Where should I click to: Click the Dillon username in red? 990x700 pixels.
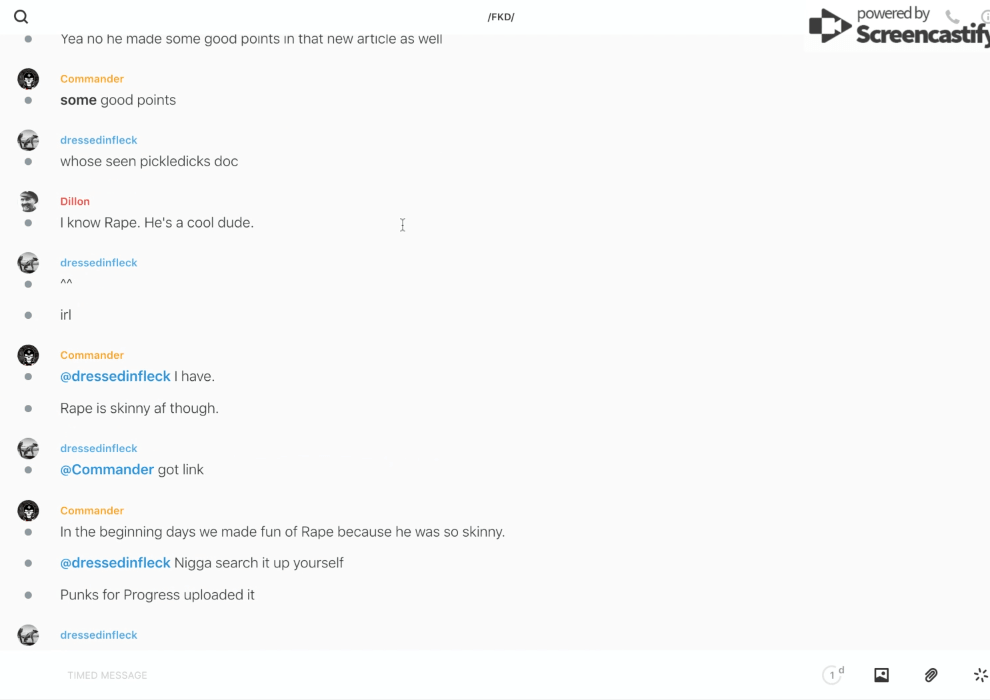pyautogui.click(x=75, y=201)
